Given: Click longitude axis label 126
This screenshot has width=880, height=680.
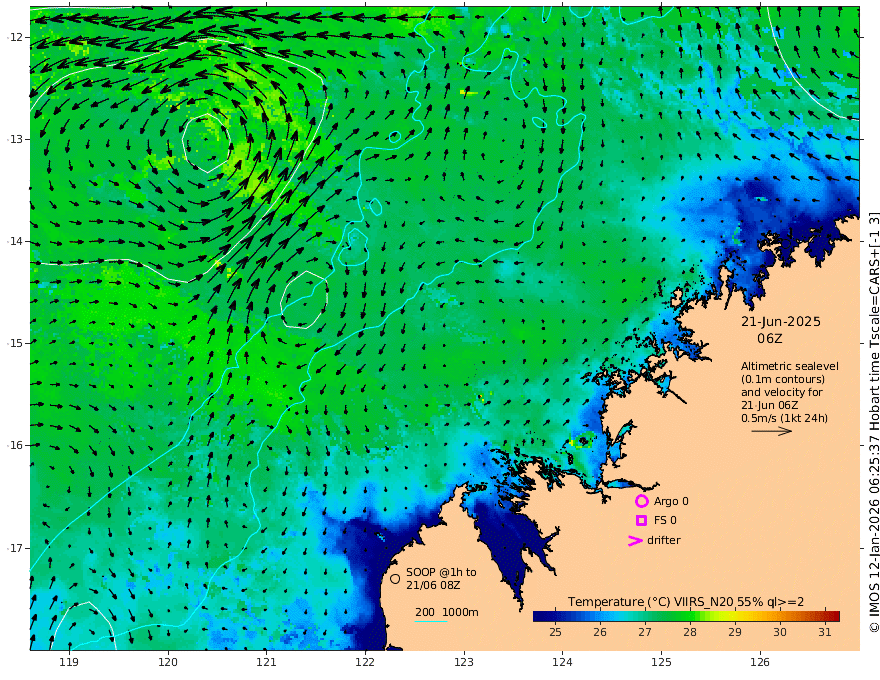Looking at the screenshot, I should tap(760, 662).
